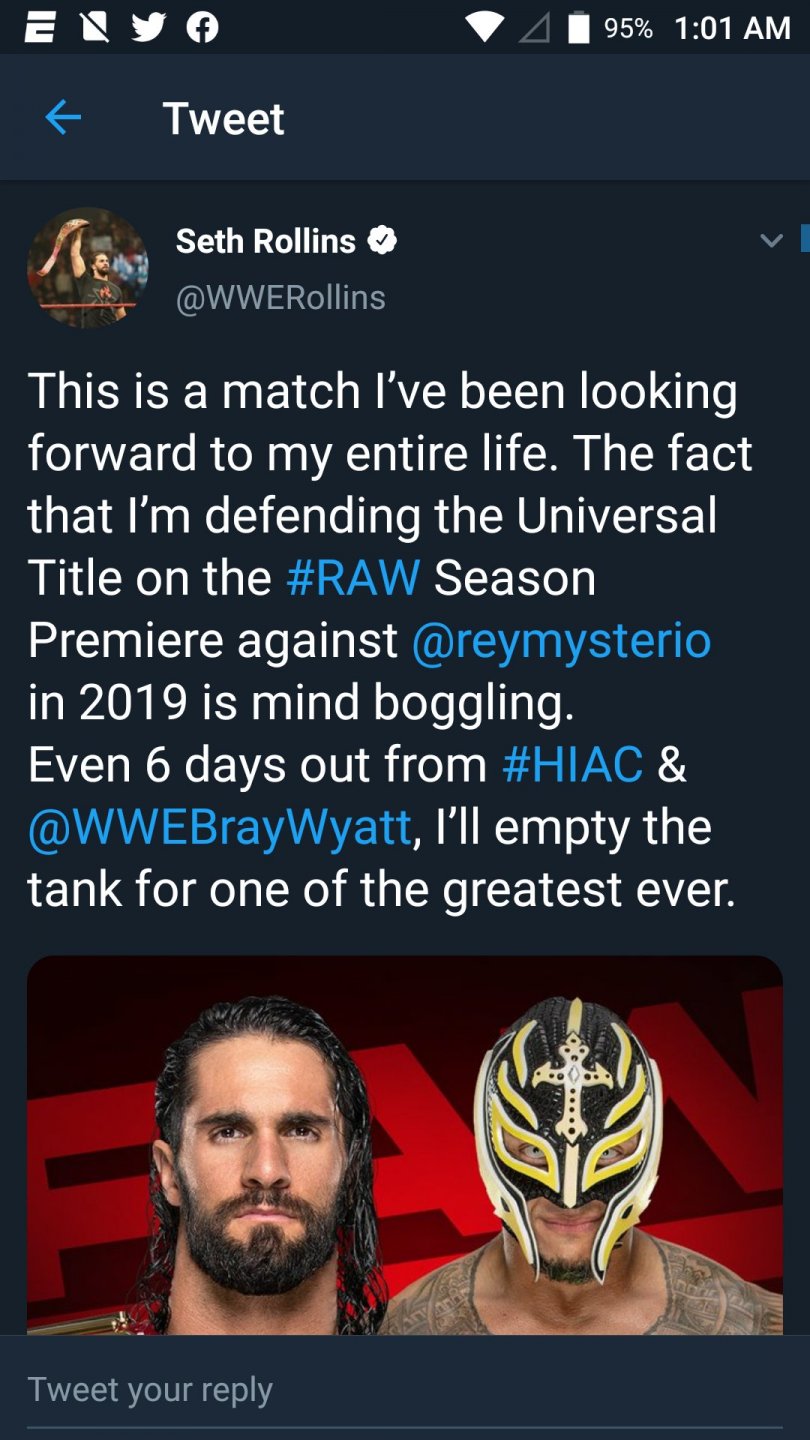
Task: Tap the Seth Rollins display name
Action: [x=265, y=241]
